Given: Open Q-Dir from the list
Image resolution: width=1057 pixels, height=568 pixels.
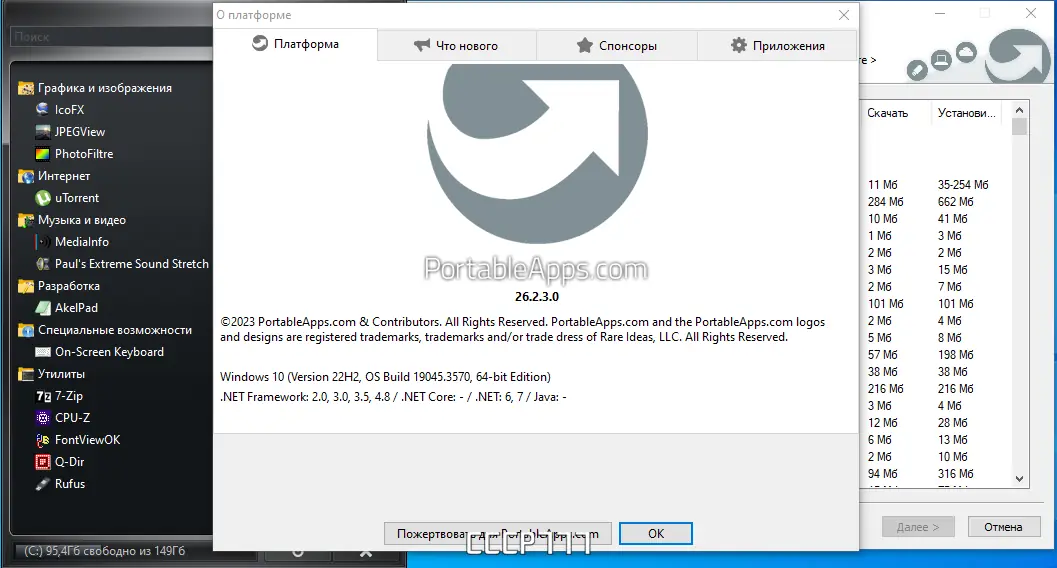Looking at the screenshot, I should pos(59,462).
